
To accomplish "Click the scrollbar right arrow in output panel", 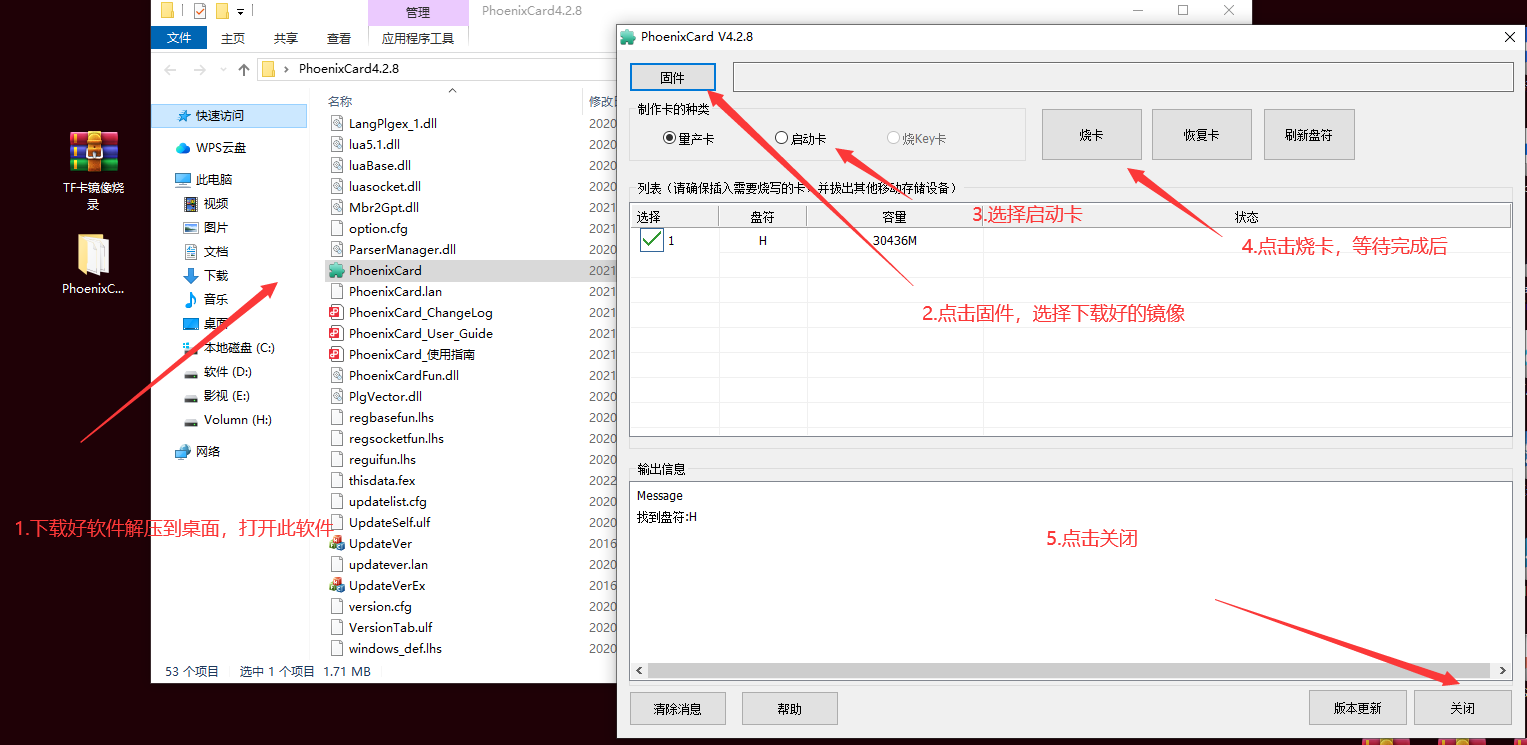I will pos(1502,670).
